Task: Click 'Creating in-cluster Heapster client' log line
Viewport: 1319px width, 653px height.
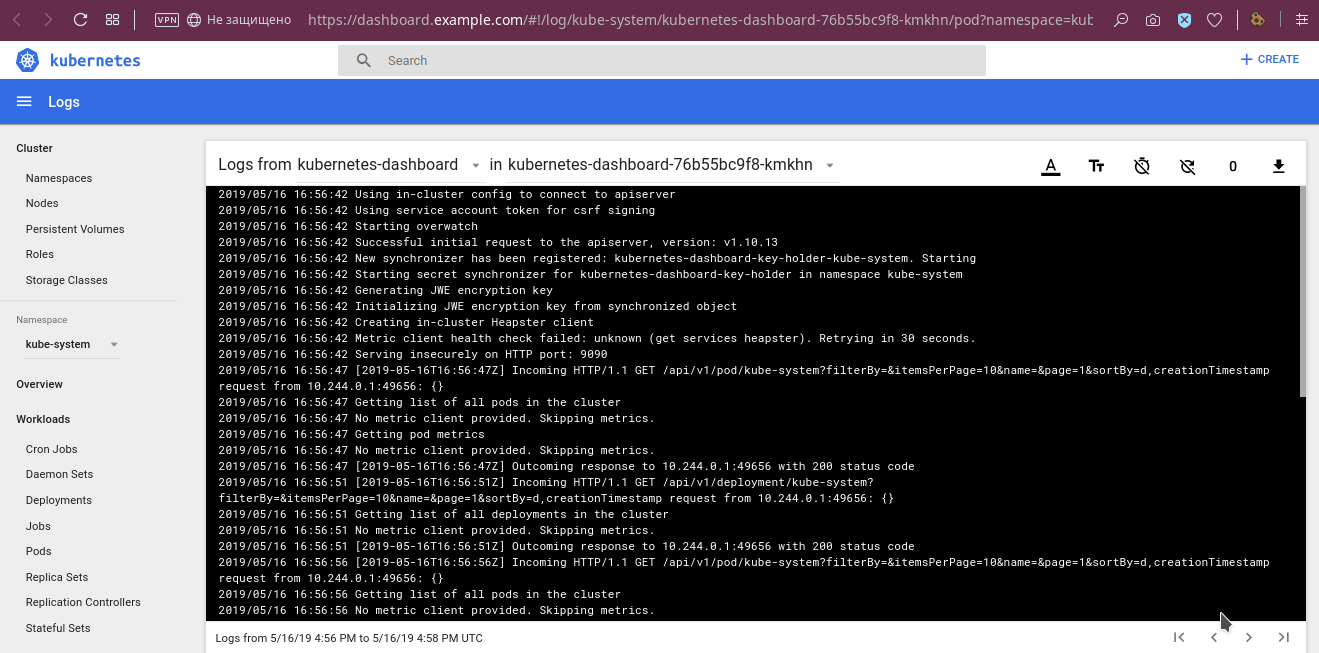Action: (x=406, y=322)
